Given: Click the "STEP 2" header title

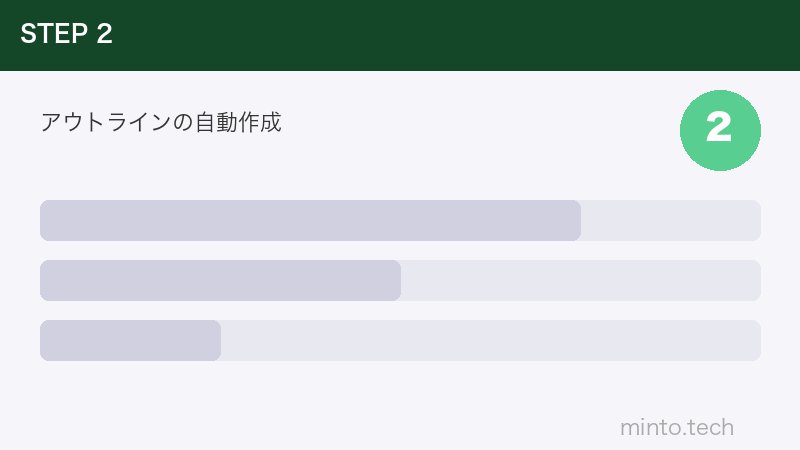Looking at the screenshot, I should [x=66, y=34].
